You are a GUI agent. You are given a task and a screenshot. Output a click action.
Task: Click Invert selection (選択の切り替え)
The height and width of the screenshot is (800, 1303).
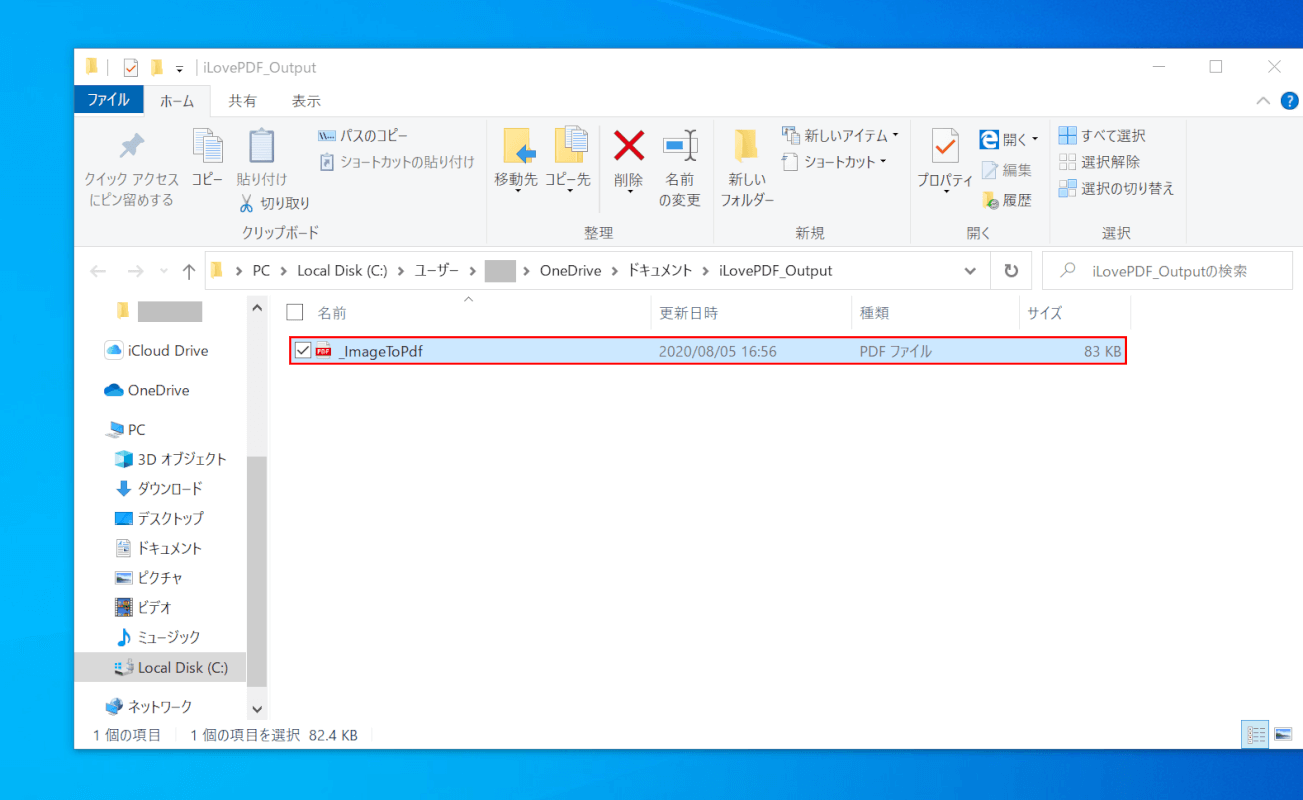click(x=1116, y=188)
